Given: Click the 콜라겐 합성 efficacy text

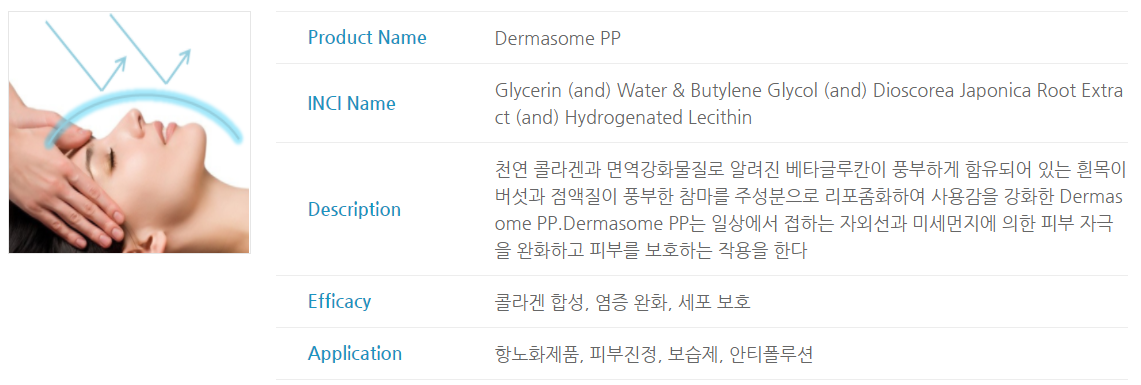Looking at the screenshot, I should pos(539,302).
